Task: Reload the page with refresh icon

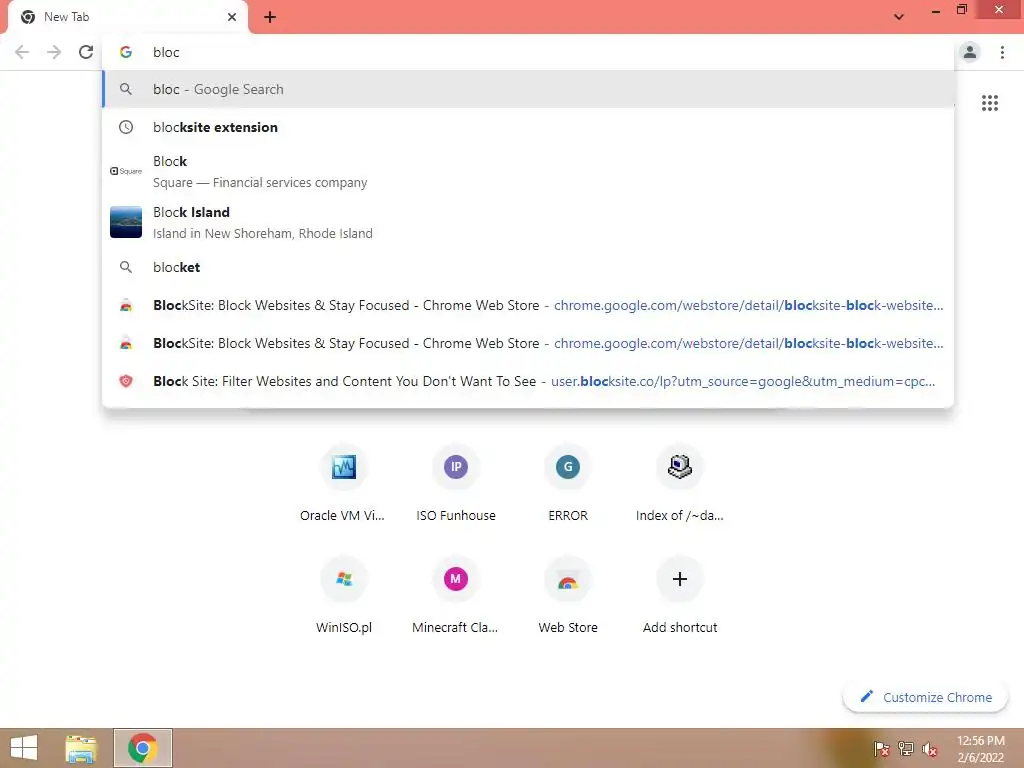Action: [86, 52]
